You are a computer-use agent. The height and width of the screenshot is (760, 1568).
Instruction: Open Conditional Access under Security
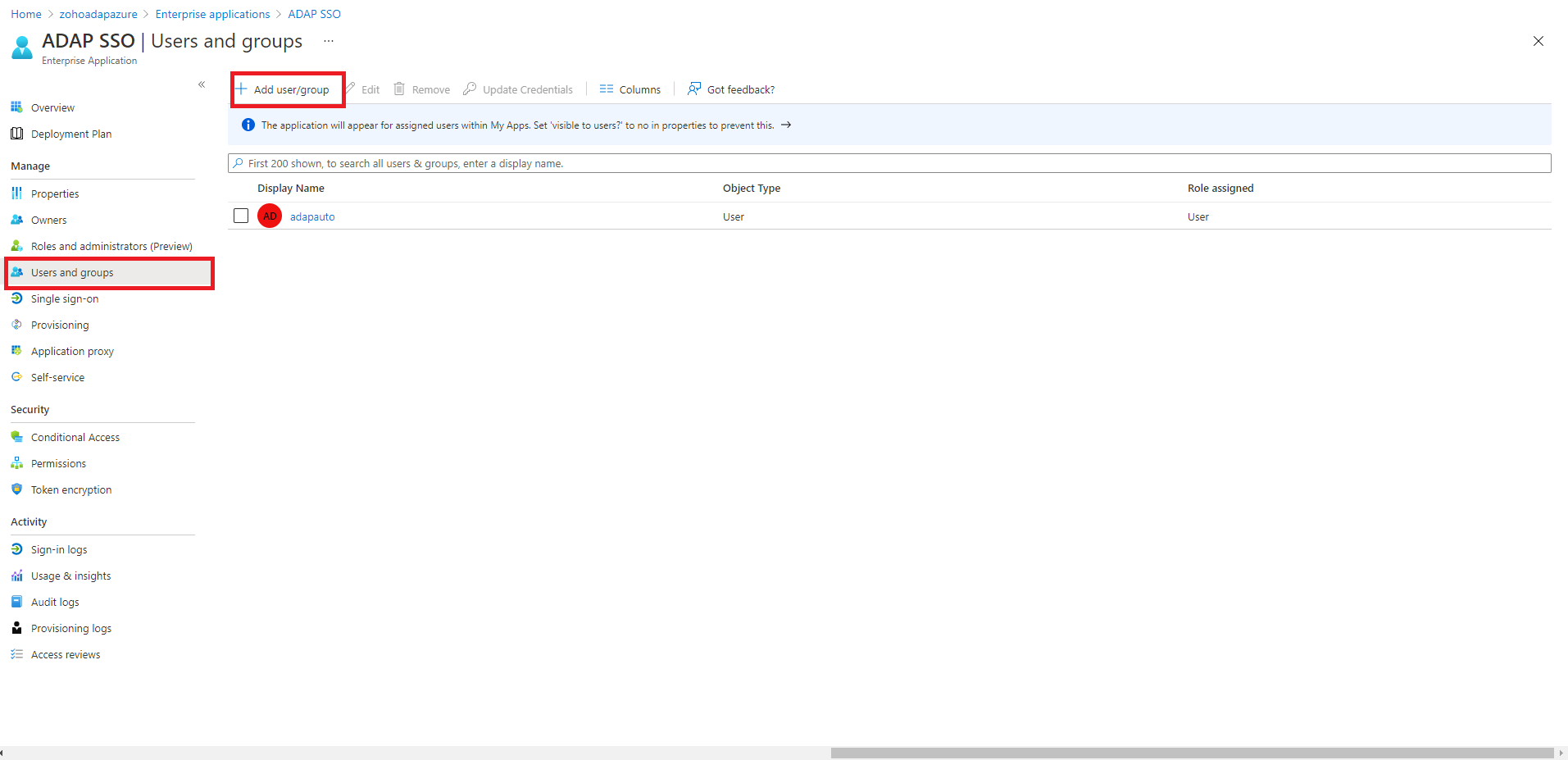tap(75, 437)
